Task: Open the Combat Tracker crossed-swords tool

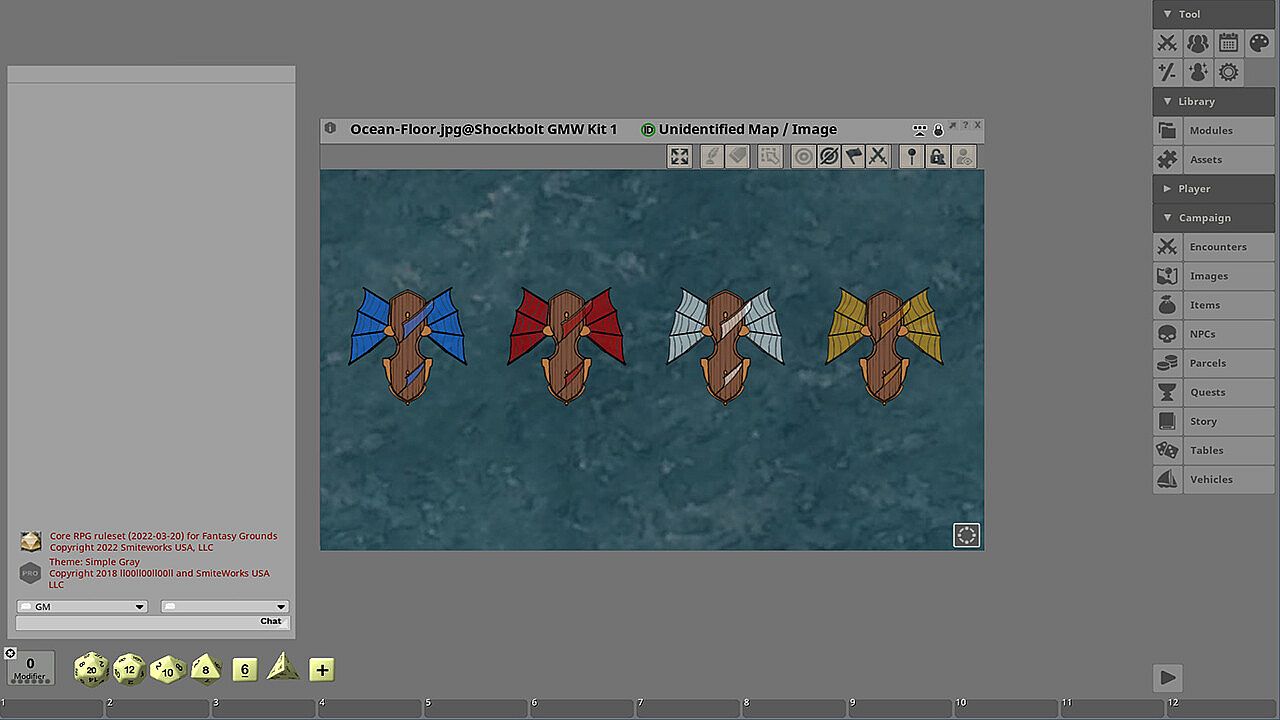Action: pyautogui.click(x=1167, y=43)
